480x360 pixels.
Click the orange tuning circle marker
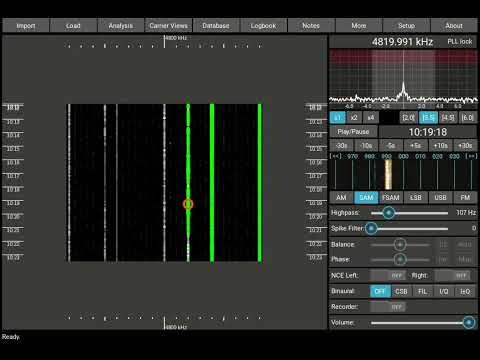pos(188,204)
